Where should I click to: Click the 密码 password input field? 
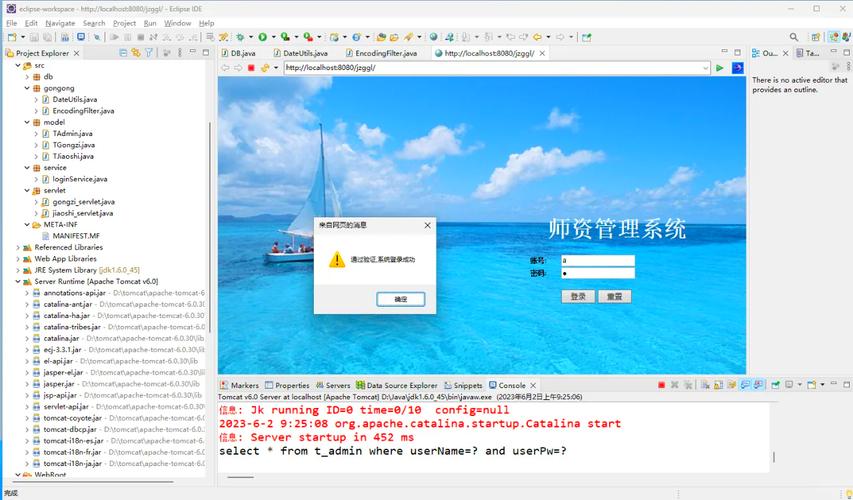tap(598, 273)
